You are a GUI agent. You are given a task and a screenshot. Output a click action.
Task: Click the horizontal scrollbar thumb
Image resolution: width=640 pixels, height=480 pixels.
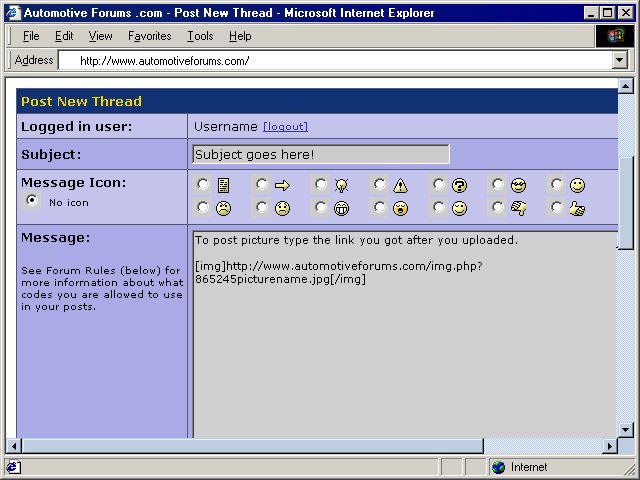[253, 446]
